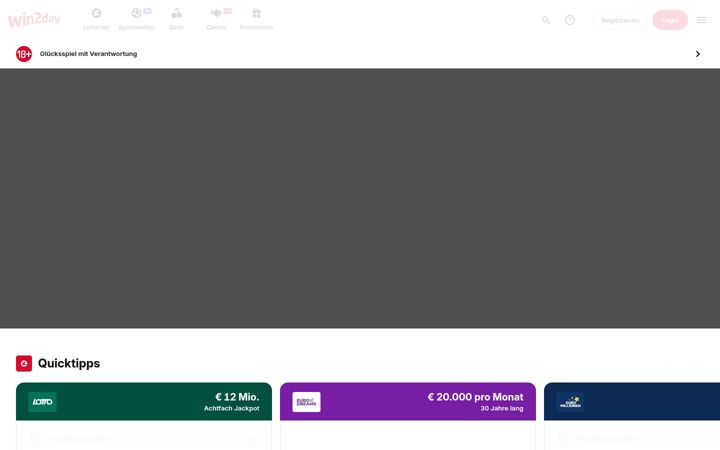720x450 pixels.
Task: Expand the responsible gaming chevron arrow
Action: point(698,54)
